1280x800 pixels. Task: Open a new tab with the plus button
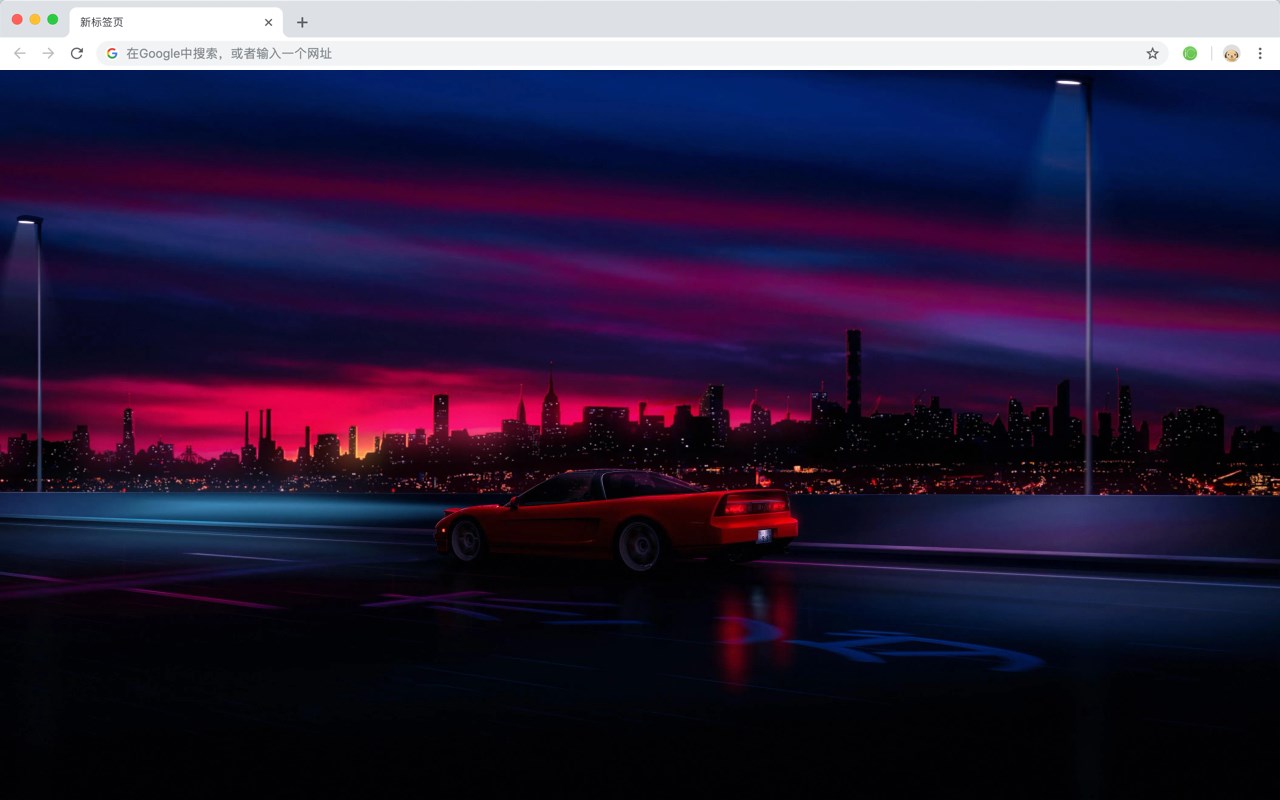[302, 22]
